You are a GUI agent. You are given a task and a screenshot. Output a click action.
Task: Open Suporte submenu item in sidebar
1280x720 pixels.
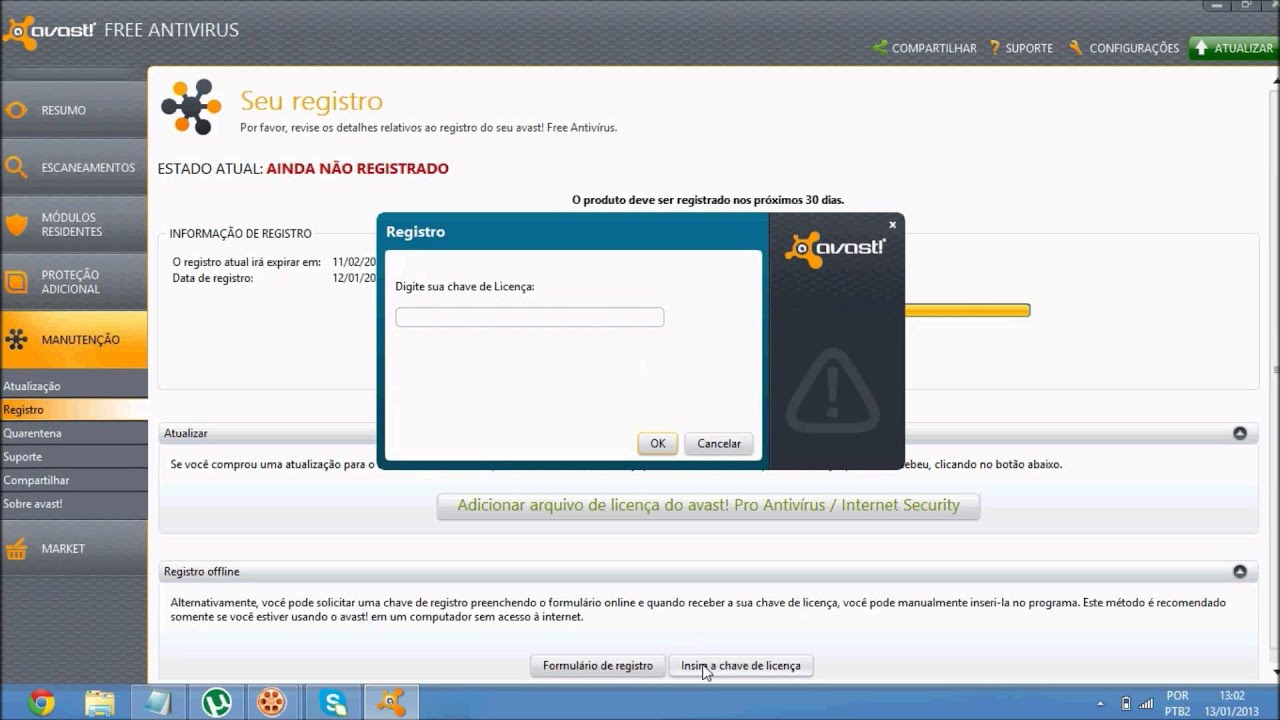coord(74,457)
